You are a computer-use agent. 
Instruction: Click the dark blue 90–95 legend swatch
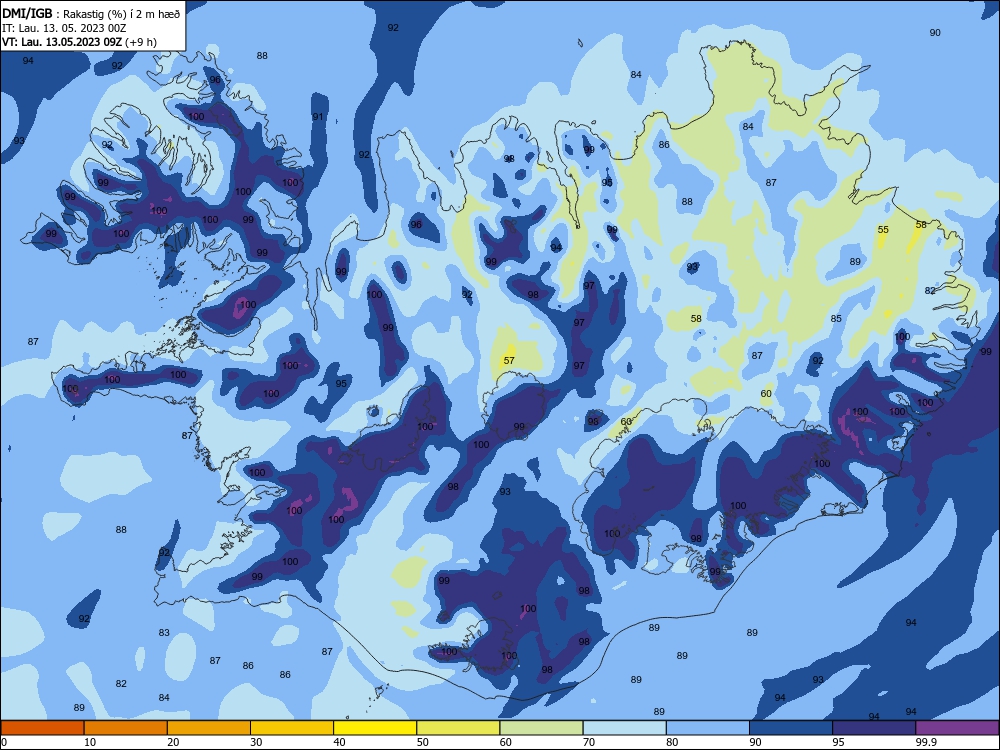click(791, 728)
